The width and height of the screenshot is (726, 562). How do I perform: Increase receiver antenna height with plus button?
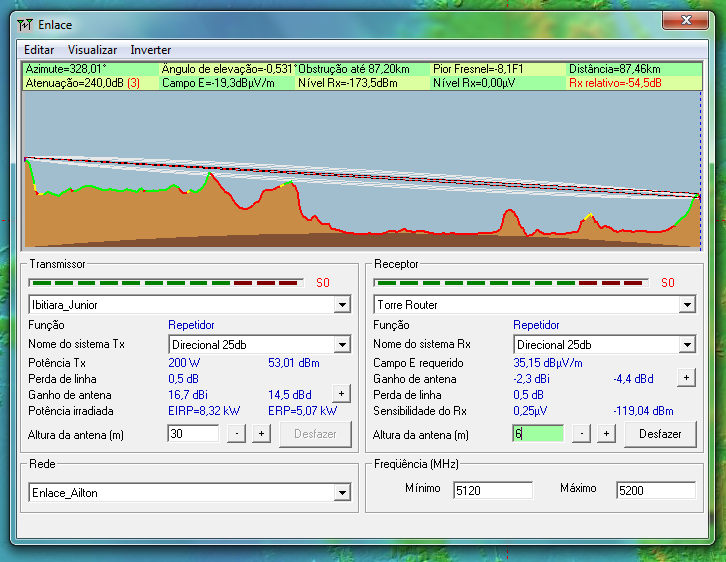click(606, 434)
